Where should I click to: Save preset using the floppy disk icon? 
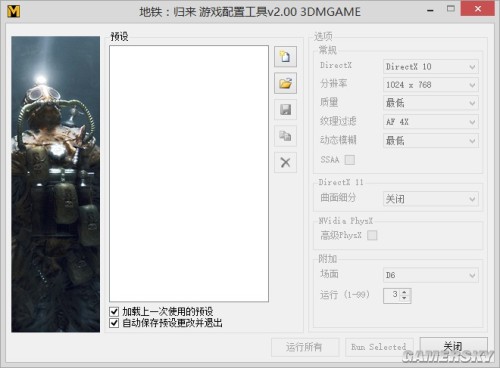tap(285, 110)
